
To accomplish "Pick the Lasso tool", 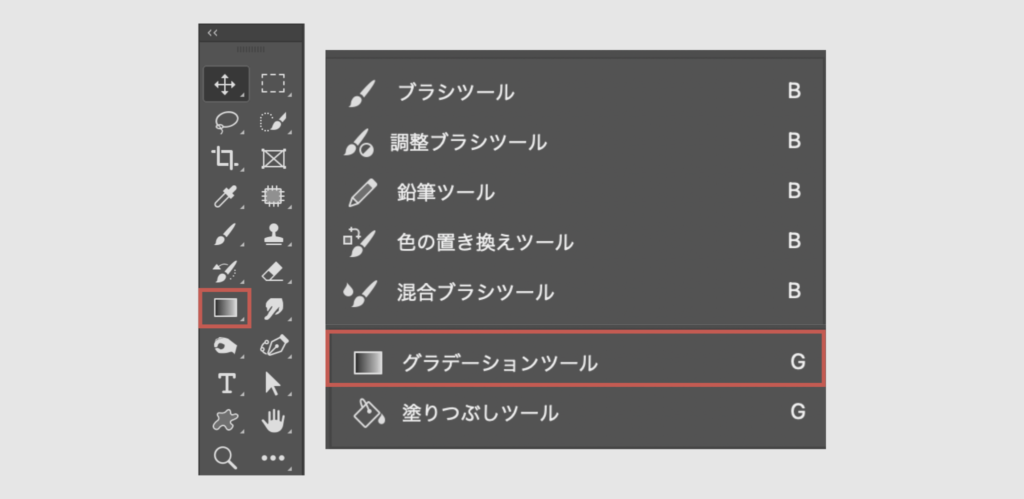I will (226, 122).
